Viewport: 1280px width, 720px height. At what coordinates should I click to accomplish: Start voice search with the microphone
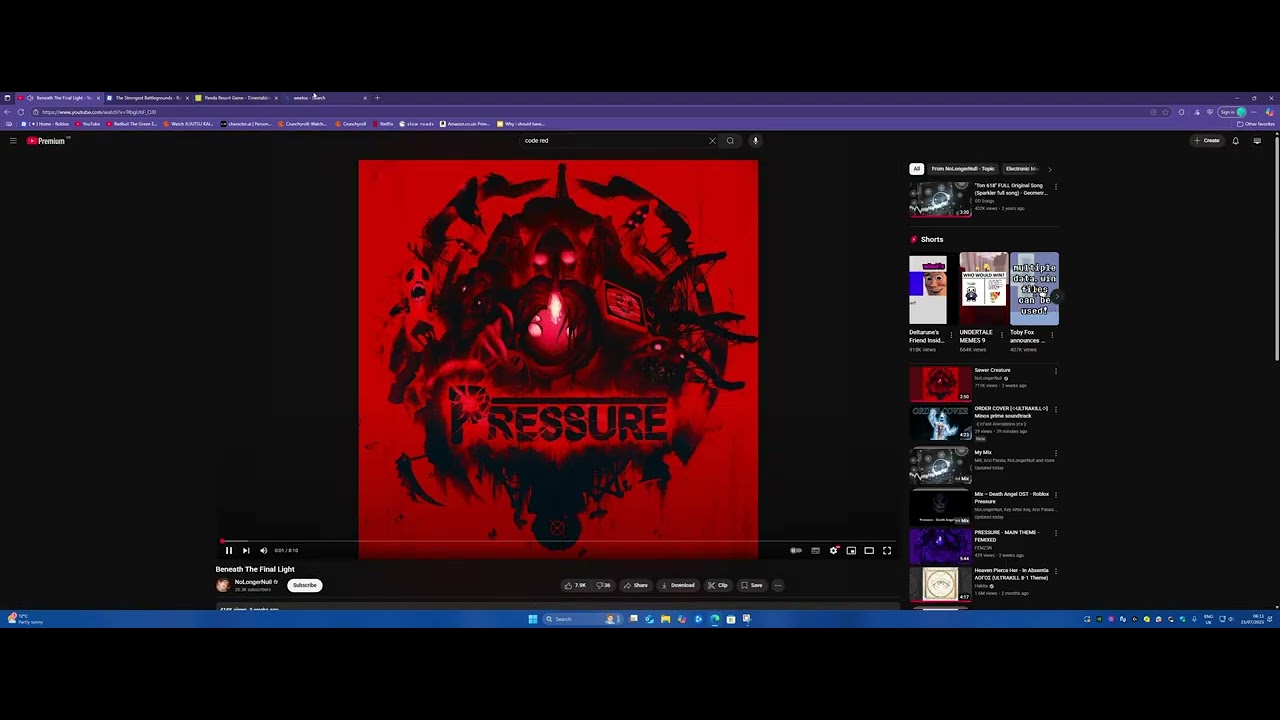point(755,141)
